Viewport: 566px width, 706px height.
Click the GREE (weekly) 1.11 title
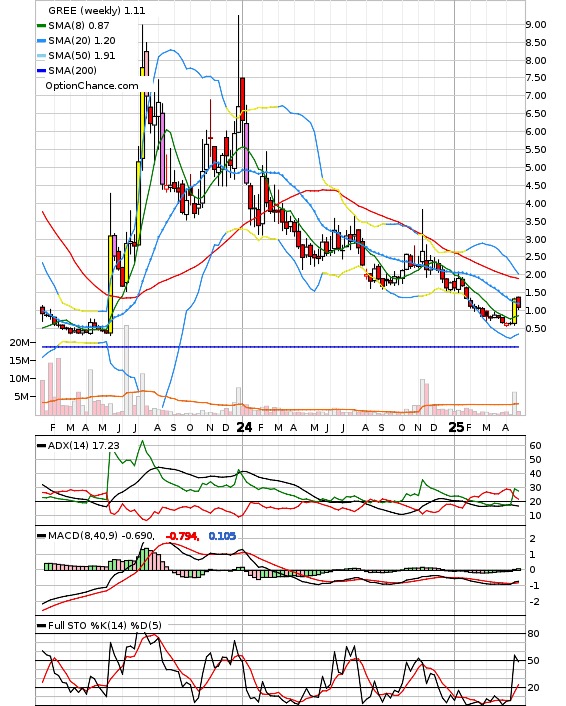96,10
